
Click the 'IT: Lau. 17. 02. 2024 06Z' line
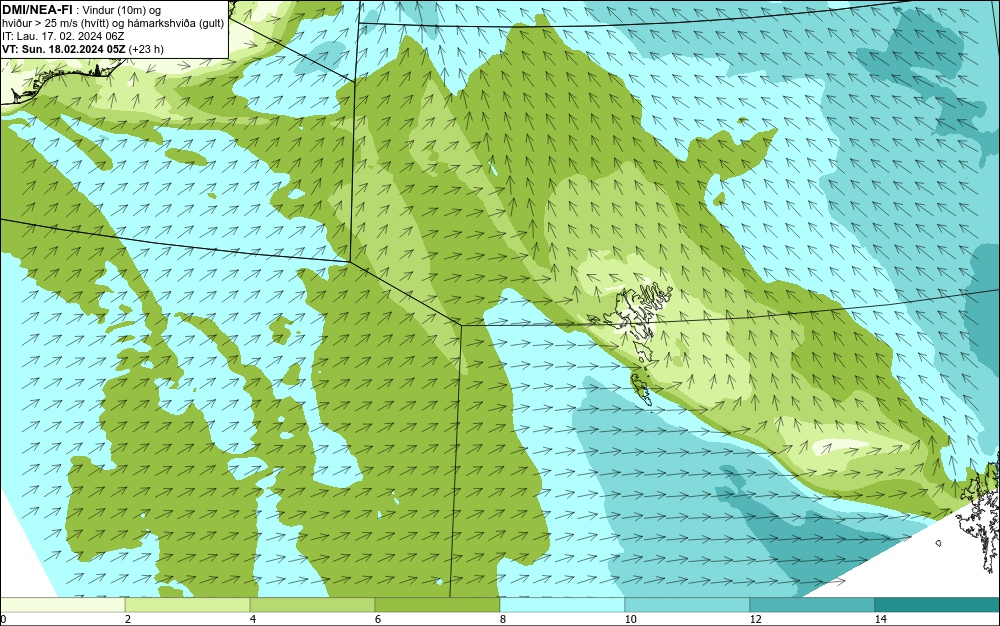click(63, 36)
